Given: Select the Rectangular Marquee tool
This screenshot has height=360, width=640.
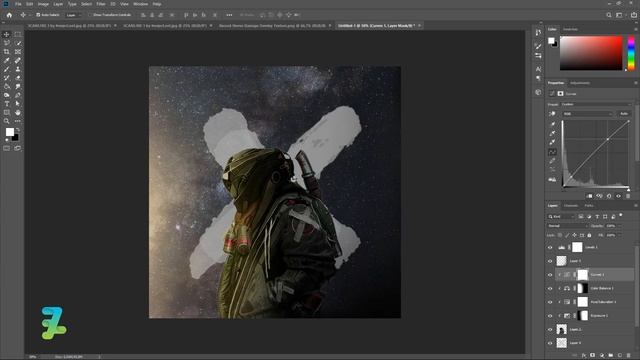Looking at the screenshot, I should pyautogui.click(x=18, y=34).
